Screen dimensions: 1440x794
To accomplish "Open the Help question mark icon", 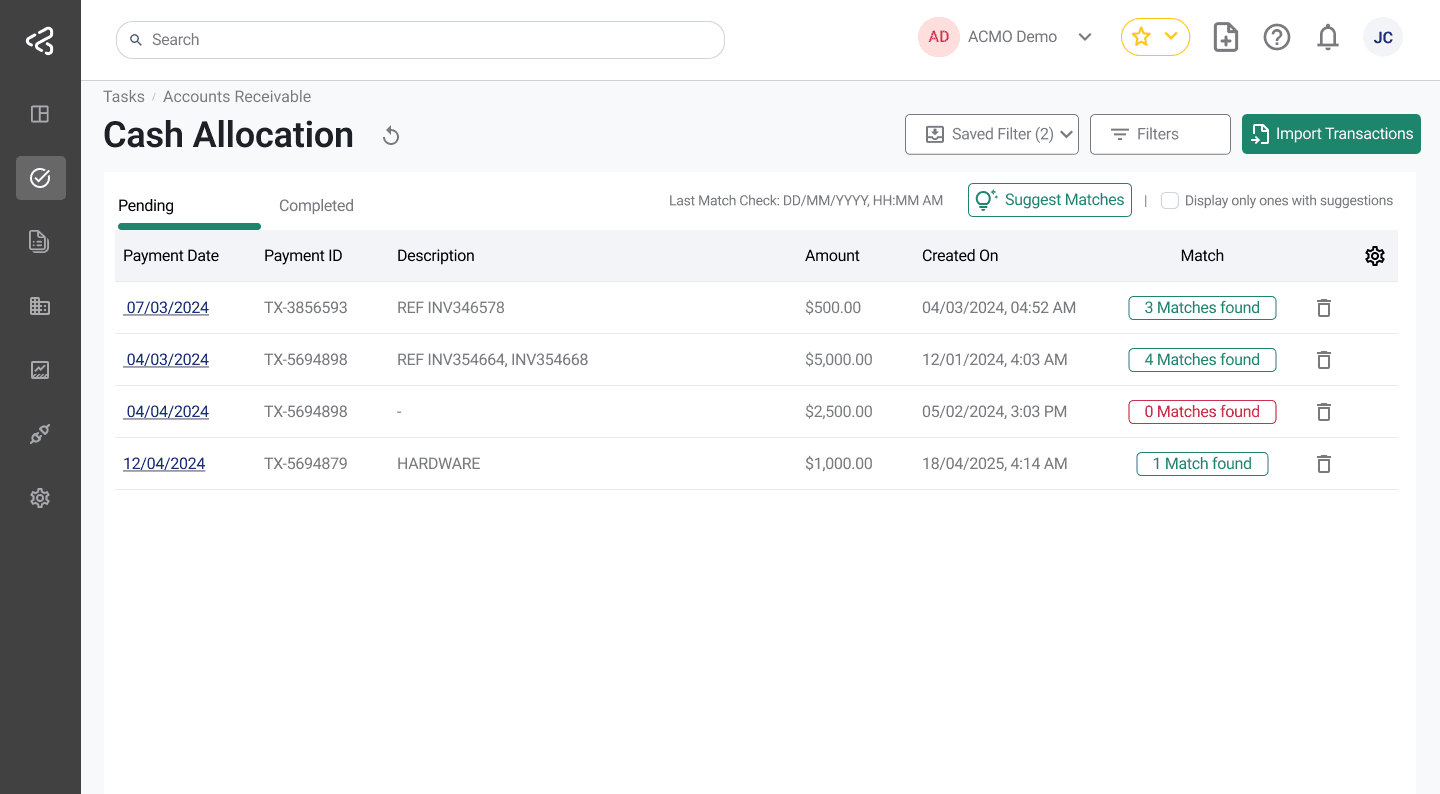I will (x=1277, y=37).
